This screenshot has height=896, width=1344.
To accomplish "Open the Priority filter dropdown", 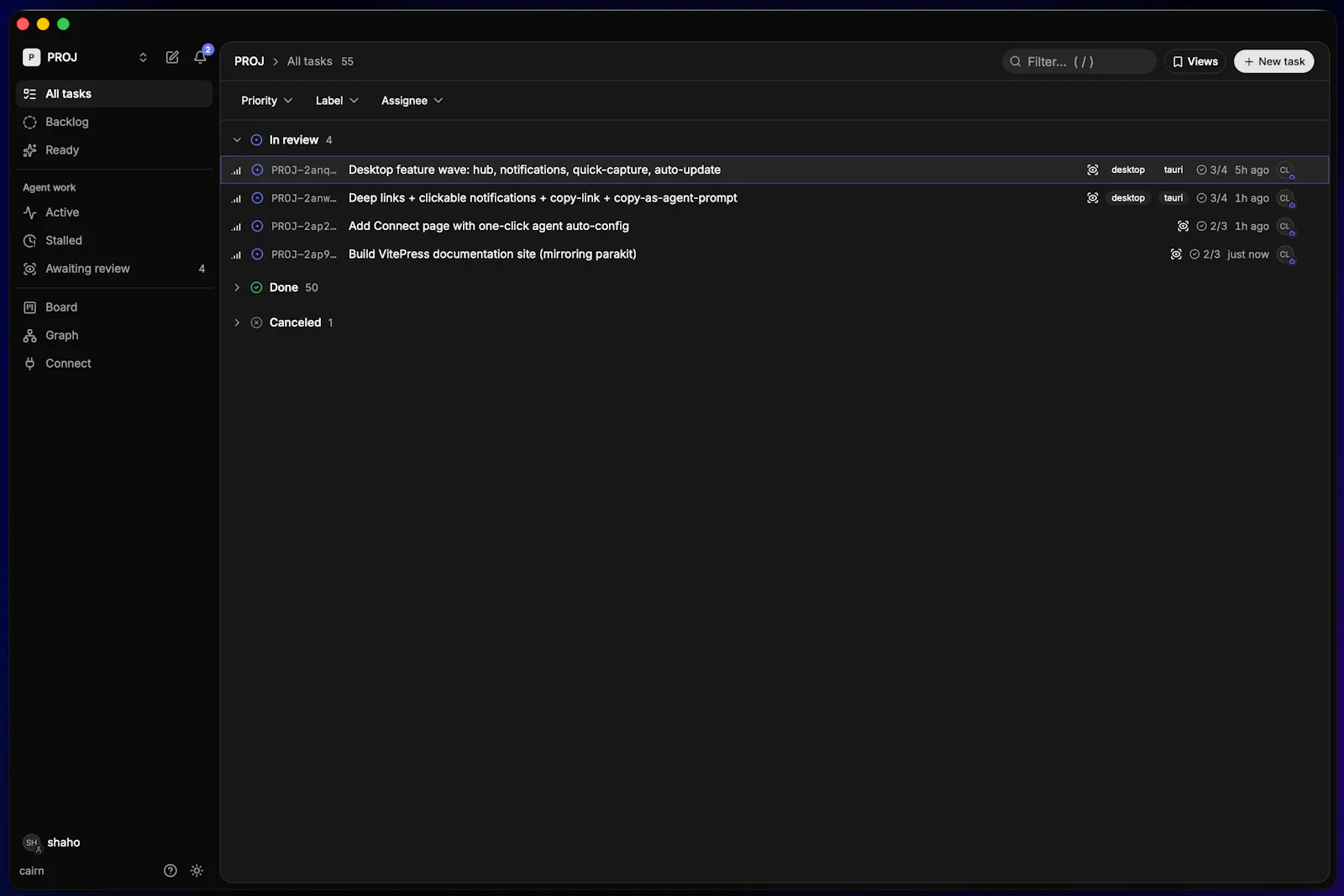I will coord(267,101).
